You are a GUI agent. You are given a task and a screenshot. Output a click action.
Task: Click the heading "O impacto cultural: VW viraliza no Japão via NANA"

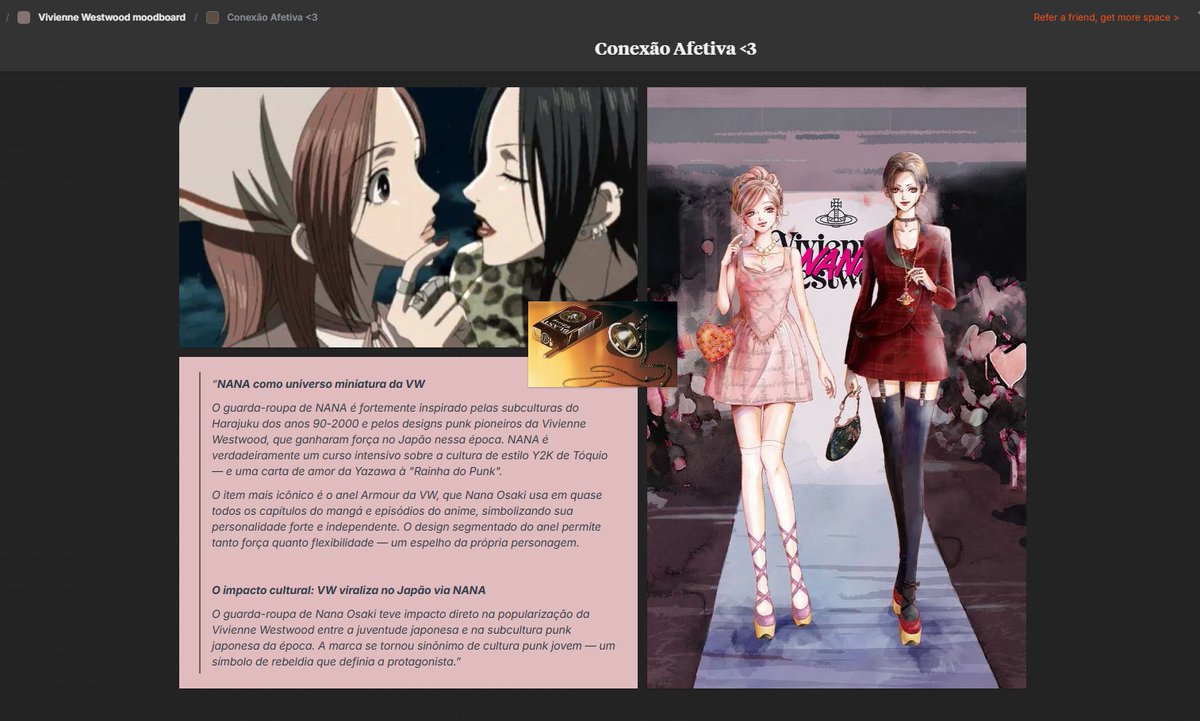[349, 590]
